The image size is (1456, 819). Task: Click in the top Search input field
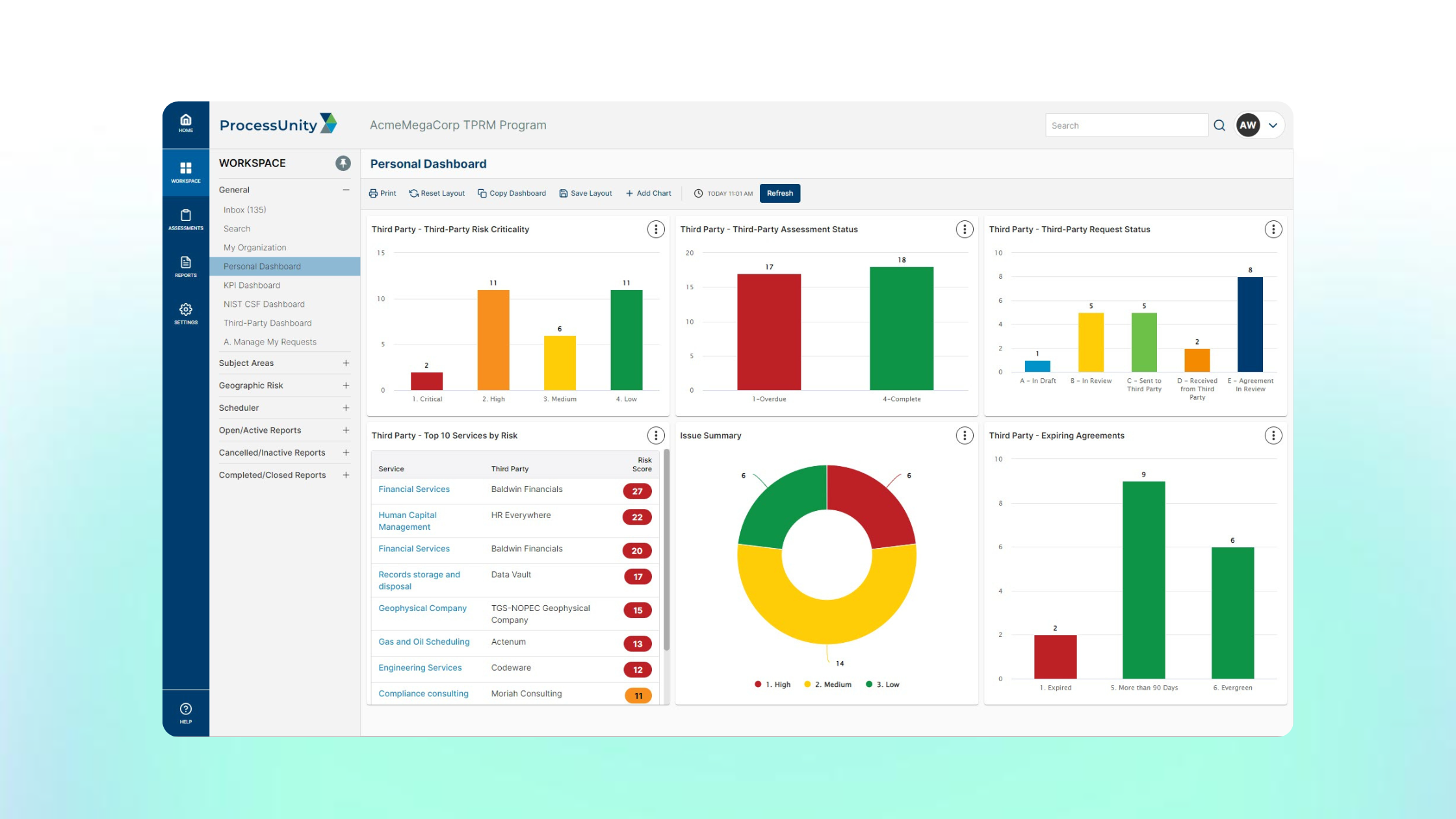1126,125
